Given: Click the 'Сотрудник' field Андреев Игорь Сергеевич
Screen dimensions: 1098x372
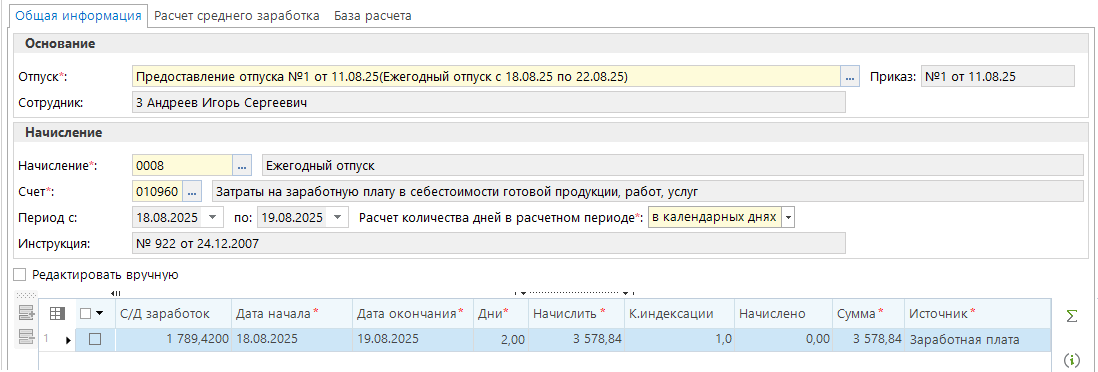Looking at the screenshot, I should pyautogui.click(x=489, y=103).
